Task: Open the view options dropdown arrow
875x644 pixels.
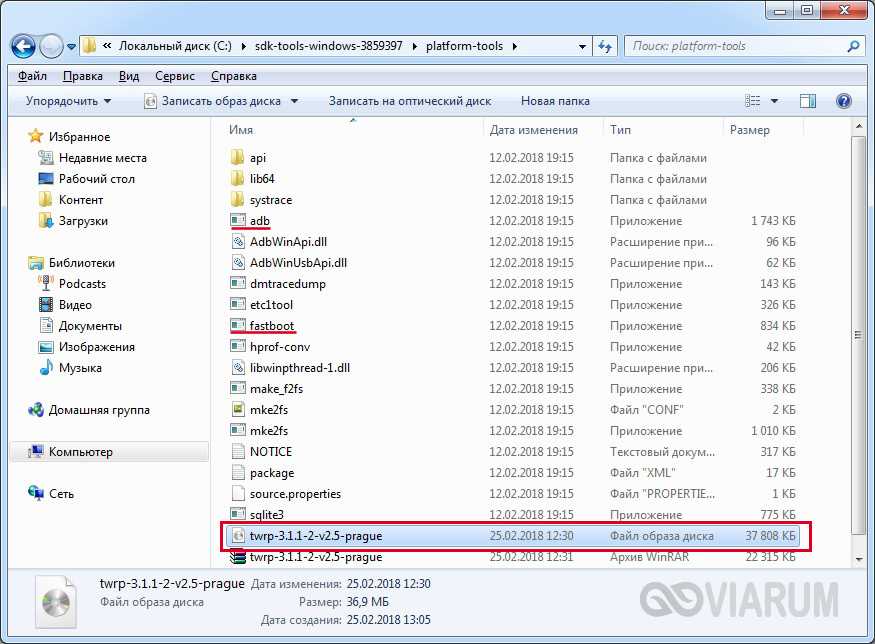Action: tap(775, 101)
